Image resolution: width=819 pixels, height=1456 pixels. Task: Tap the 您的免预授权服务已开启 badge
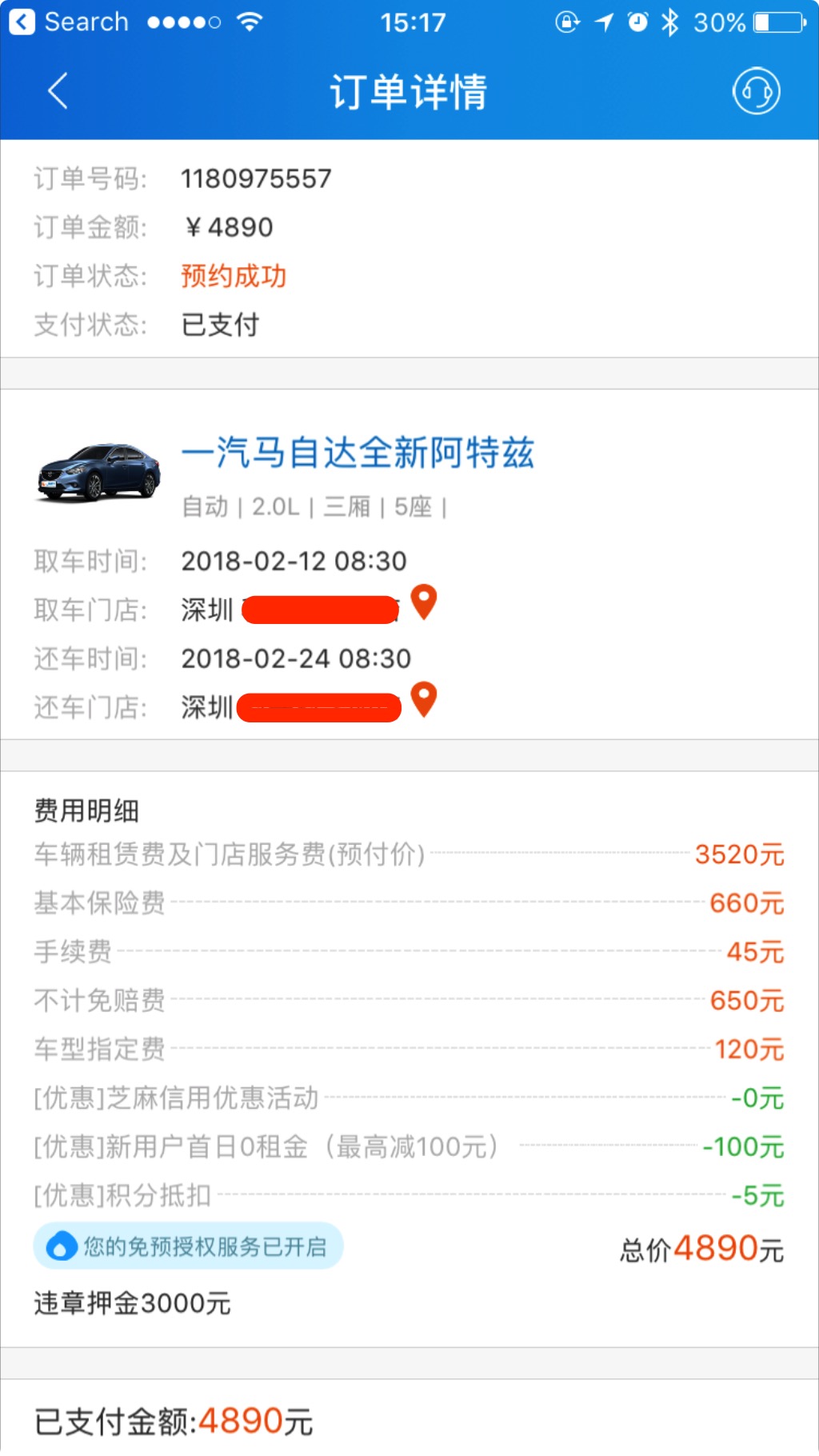click(189, 1246)
